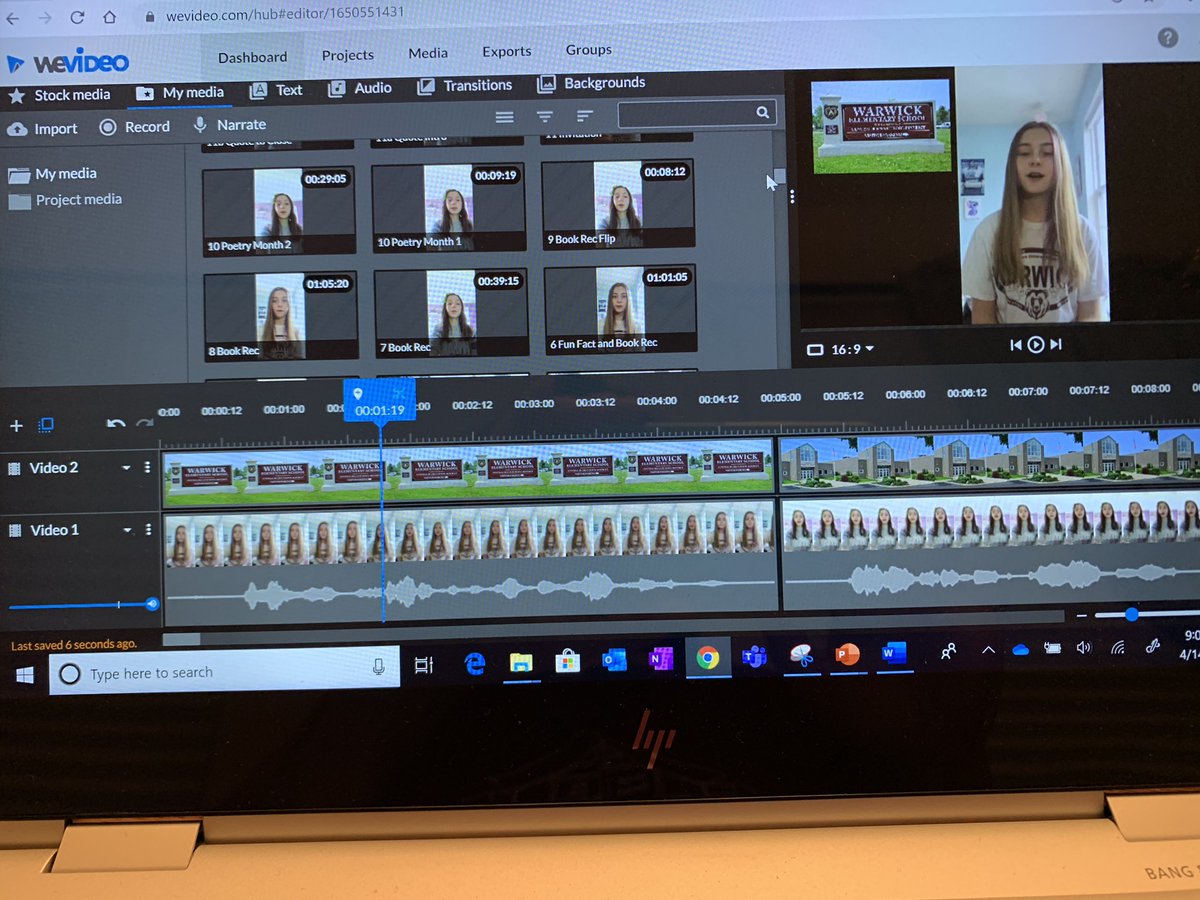Expand the Video 1 track dropdown arrow
Viewport: 1200px width, 900px height.
pos(127,531)
